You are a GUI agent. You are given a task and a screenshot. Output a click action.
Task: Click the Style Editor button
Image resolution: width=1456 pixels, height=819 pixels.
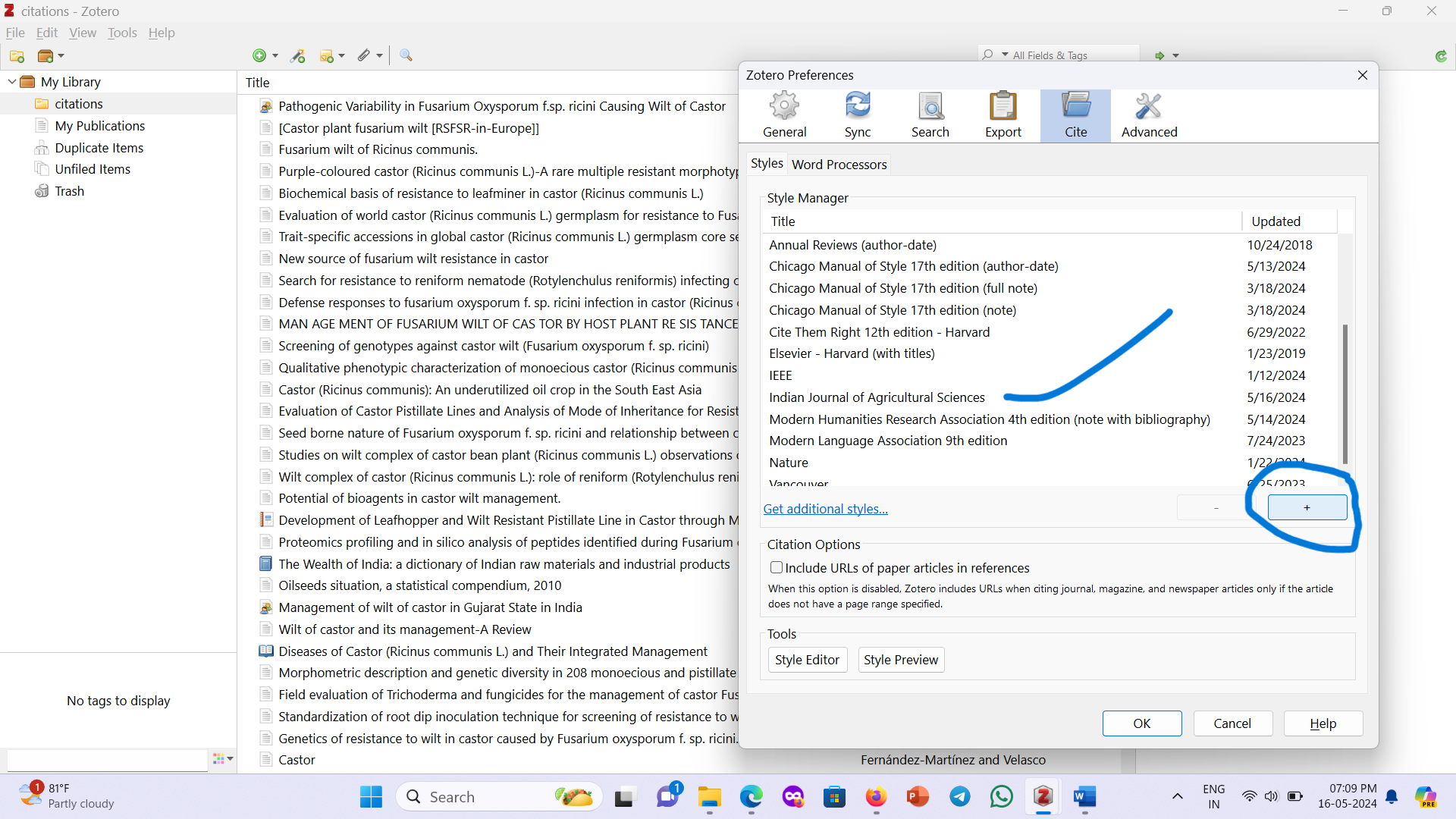pyautogui.click(x=807, y=660)
